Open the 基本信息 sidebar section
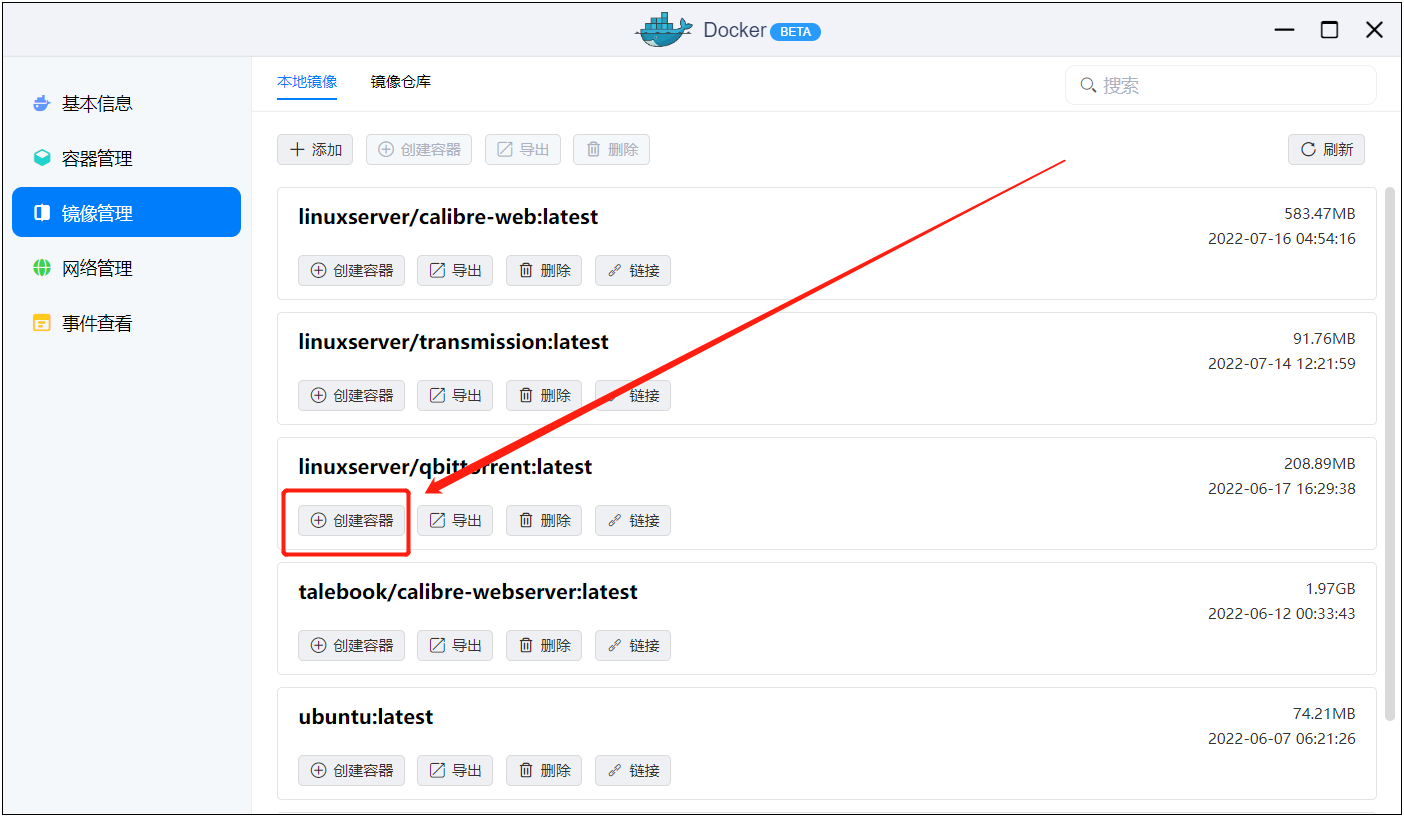 tap(126, 103)
